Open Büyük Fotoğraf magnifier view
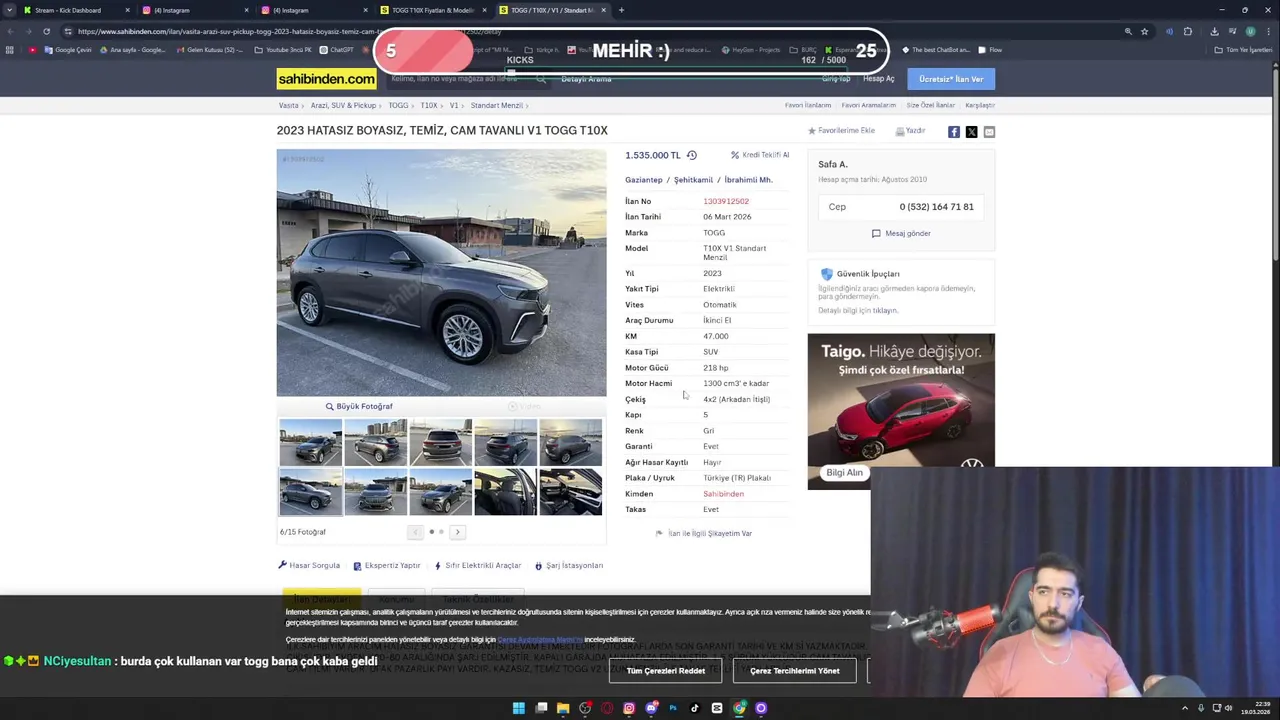The height and width of the screenshot is (720, 1280). (359, 406)
